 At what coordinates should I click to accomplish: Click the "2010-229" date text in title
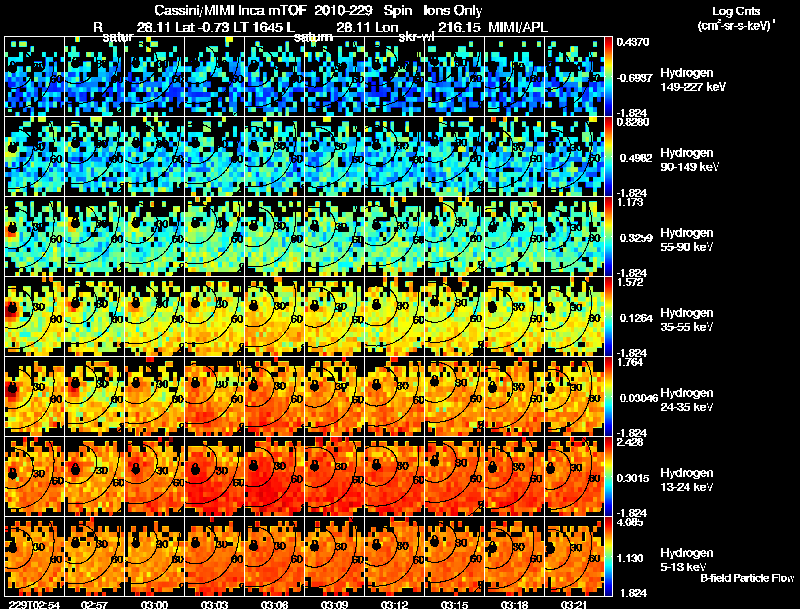(x=342, y=10)
